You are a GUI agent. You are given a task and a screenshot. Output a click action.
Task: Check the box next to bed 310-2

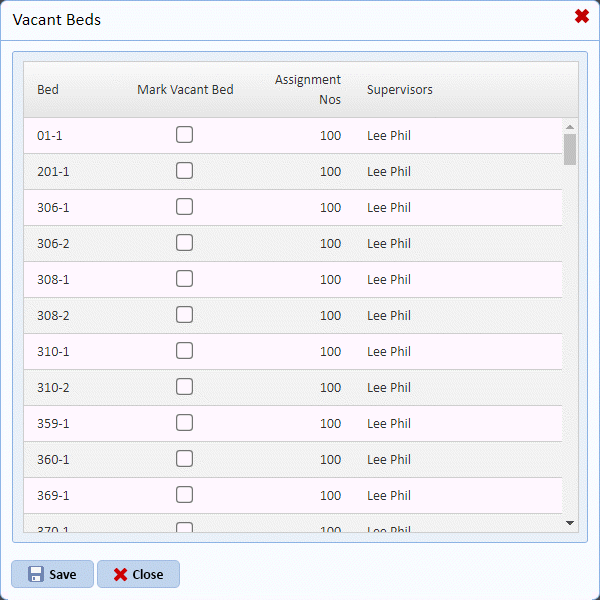click(185, 387)
